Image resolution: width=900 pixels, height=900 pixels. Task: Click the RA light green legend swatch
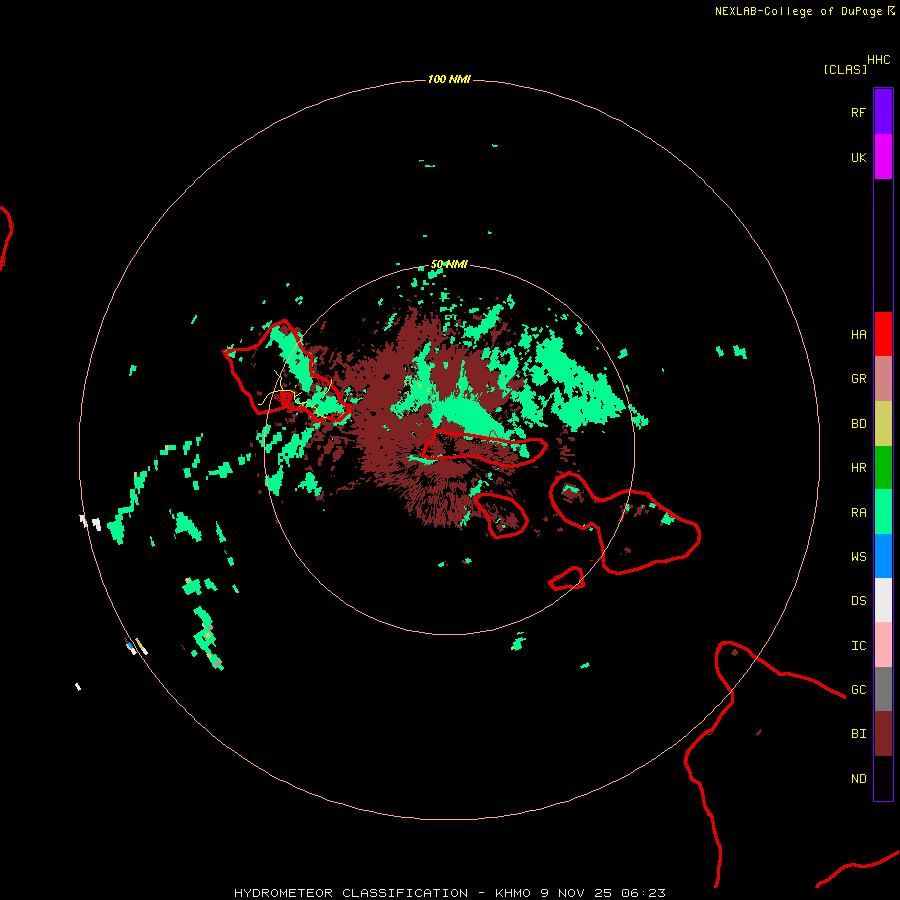tap(883, 512)
